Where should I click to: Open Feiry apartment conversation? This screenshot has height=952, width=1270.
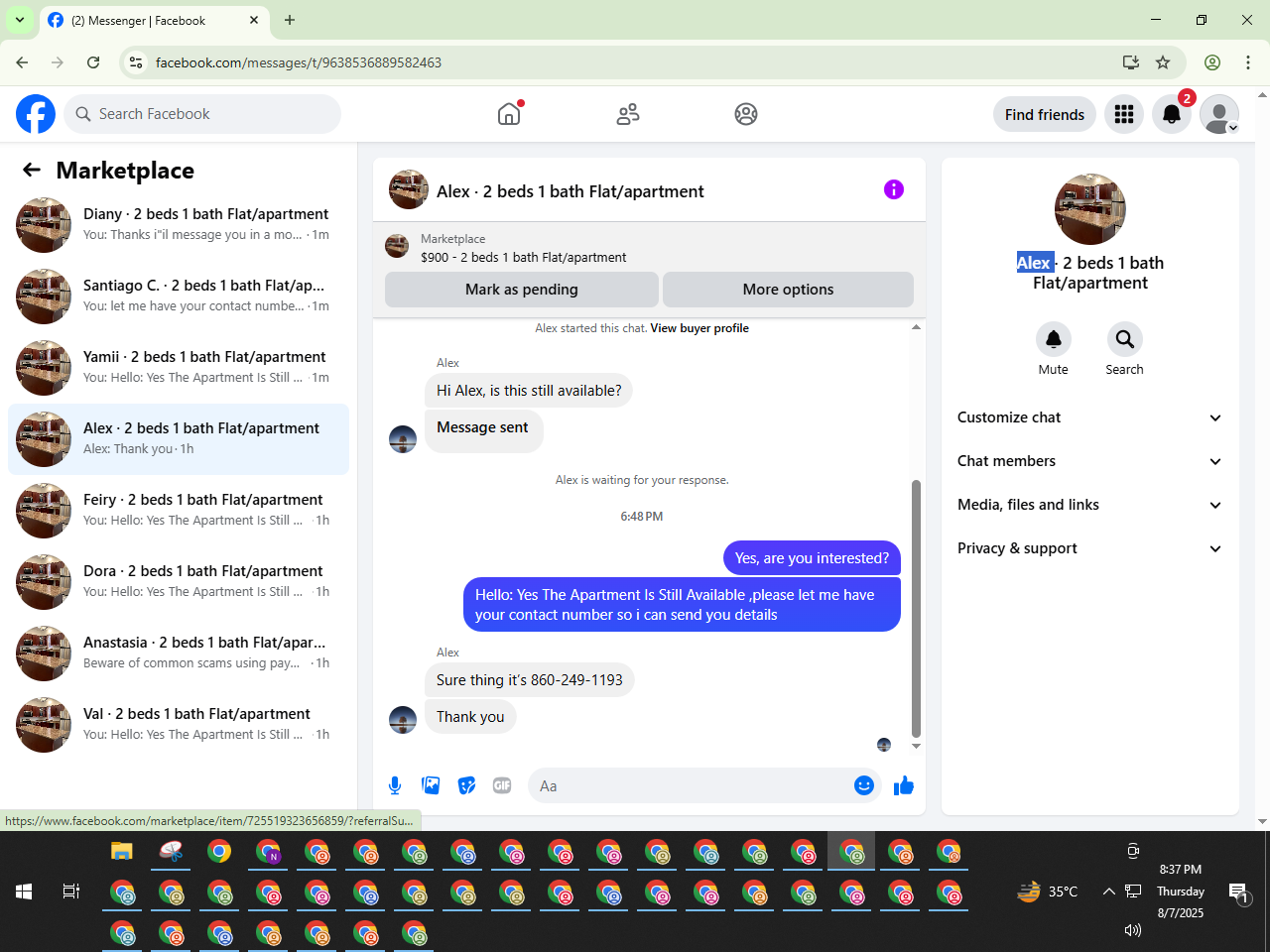click(x=179, y=511)
